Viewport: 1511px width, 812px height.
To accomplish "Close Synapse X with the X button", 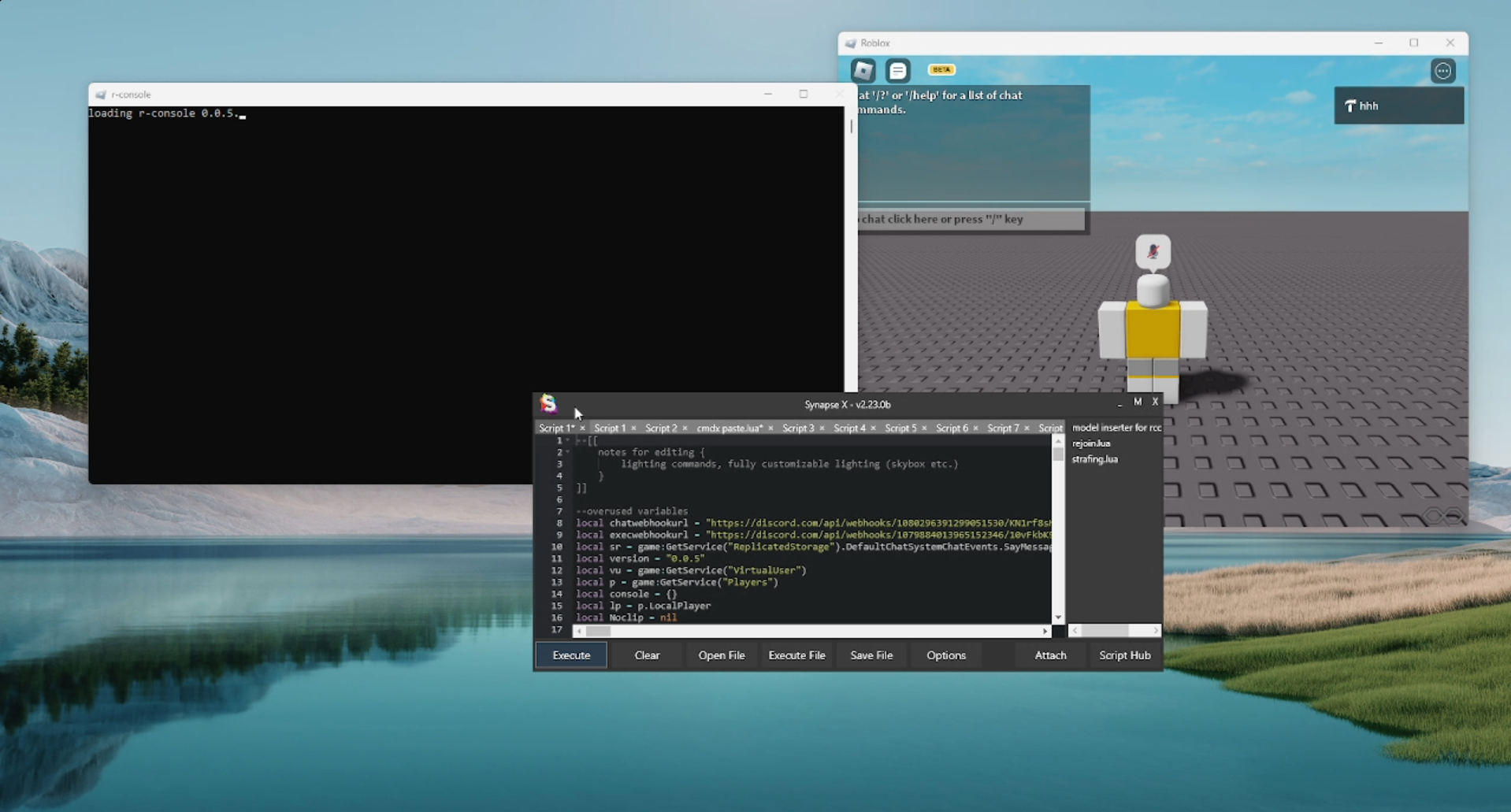I will pos(1156,402).
